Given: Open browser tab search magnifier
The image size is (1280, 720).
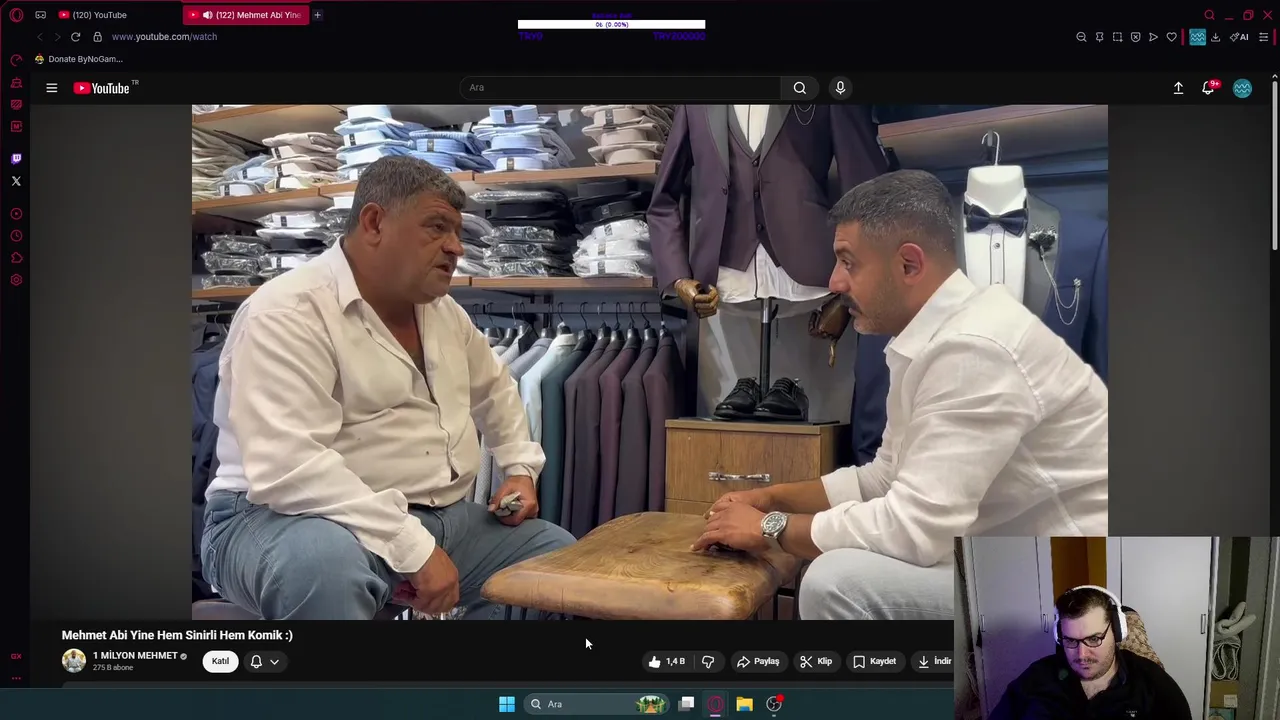Looking at the screenshot, I should click(1209, 15).
